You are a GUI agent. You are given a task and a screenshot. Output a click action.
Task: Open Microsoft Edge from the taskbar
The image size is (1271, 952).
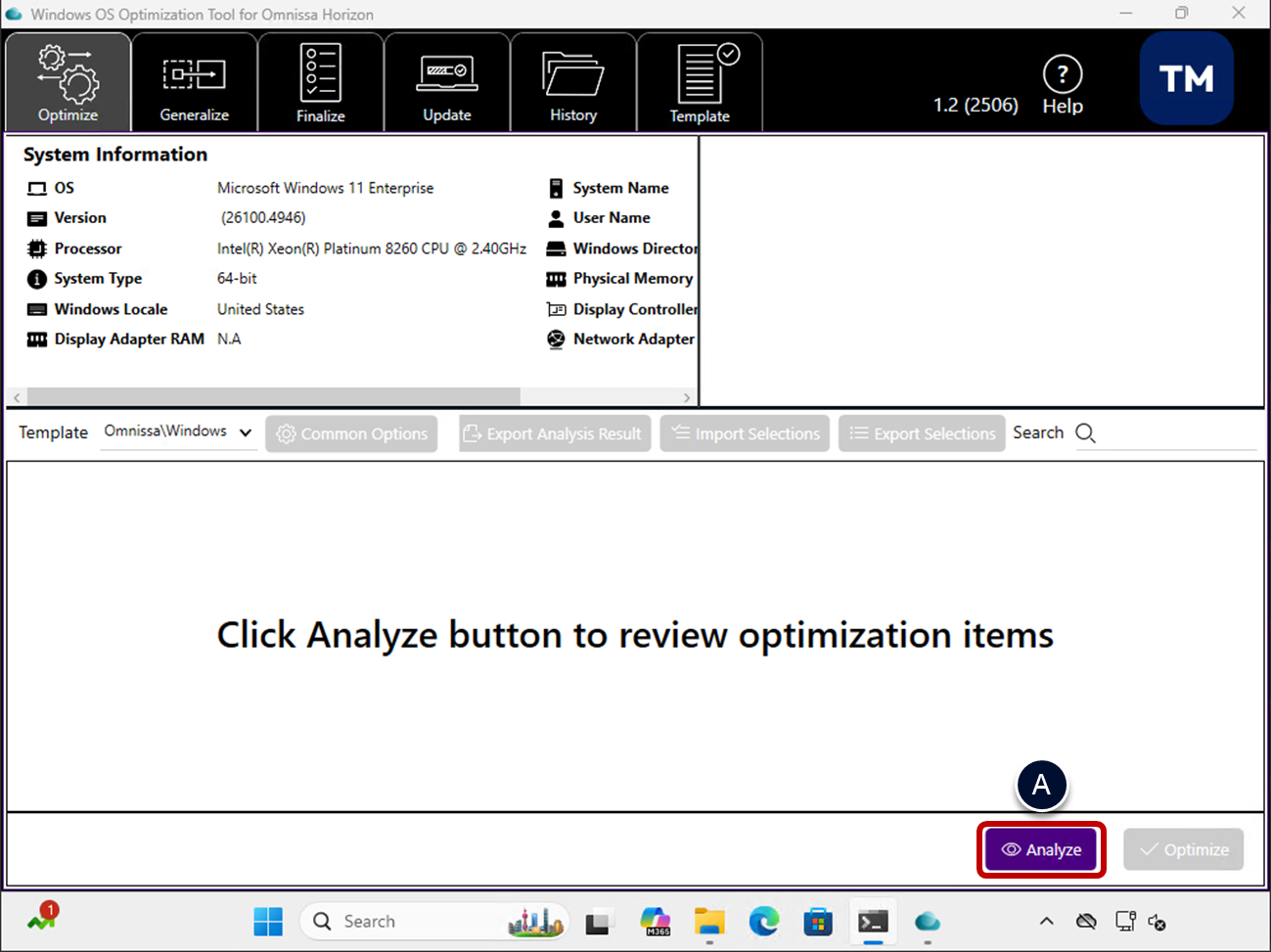point(763,921)
